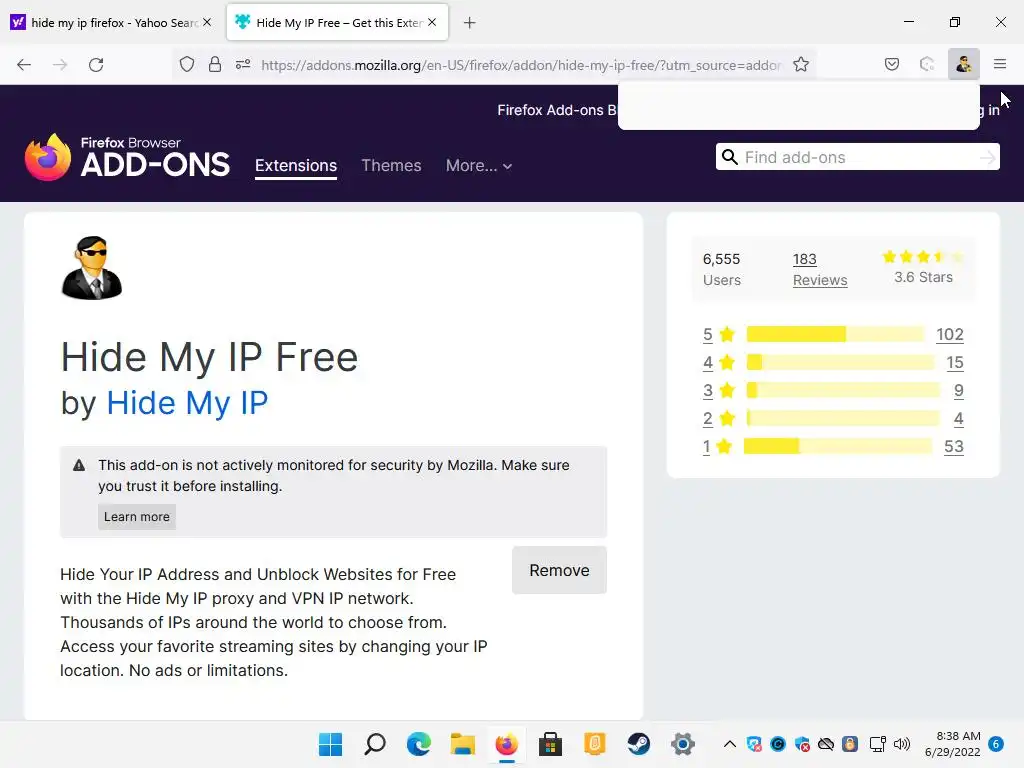The image size is (1024, 768).
Task: Click the volume icon in system tray
Action: click(x=902, y=744)
